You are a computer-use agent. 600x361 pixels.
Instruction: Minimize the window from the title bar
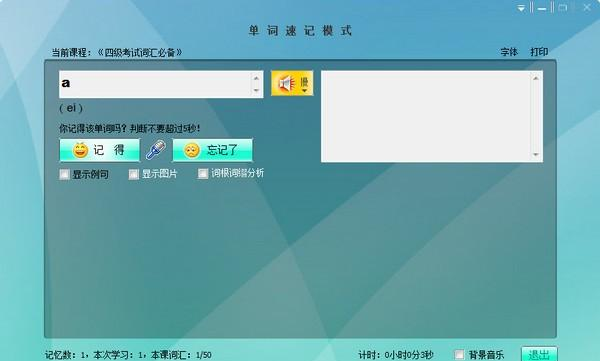[x=542, y=8]
